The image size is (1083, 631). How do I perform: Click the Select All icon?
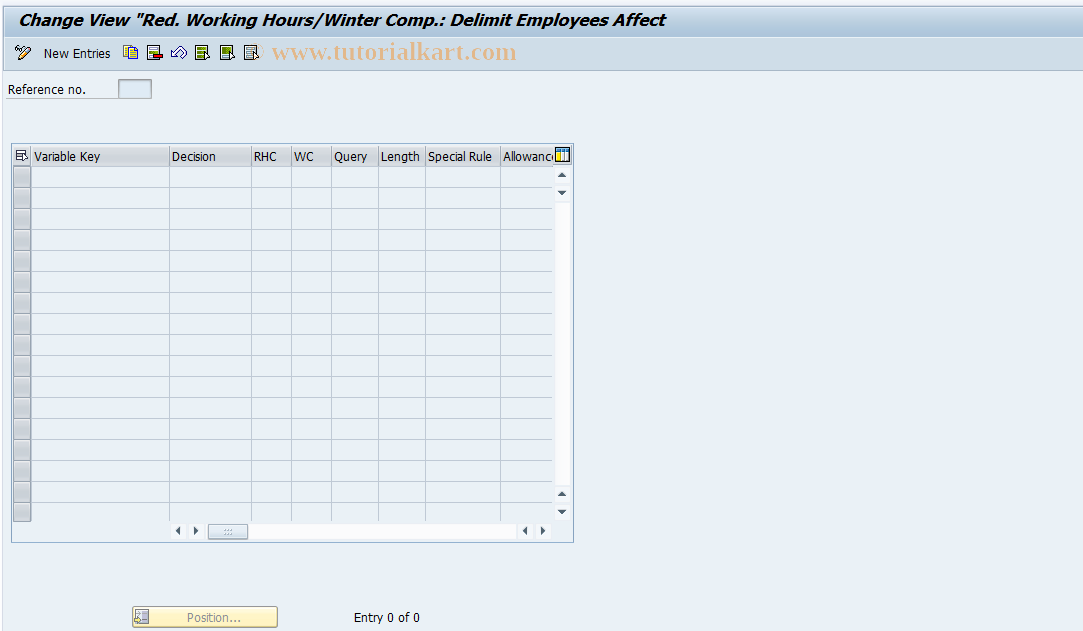click(202, 52)
